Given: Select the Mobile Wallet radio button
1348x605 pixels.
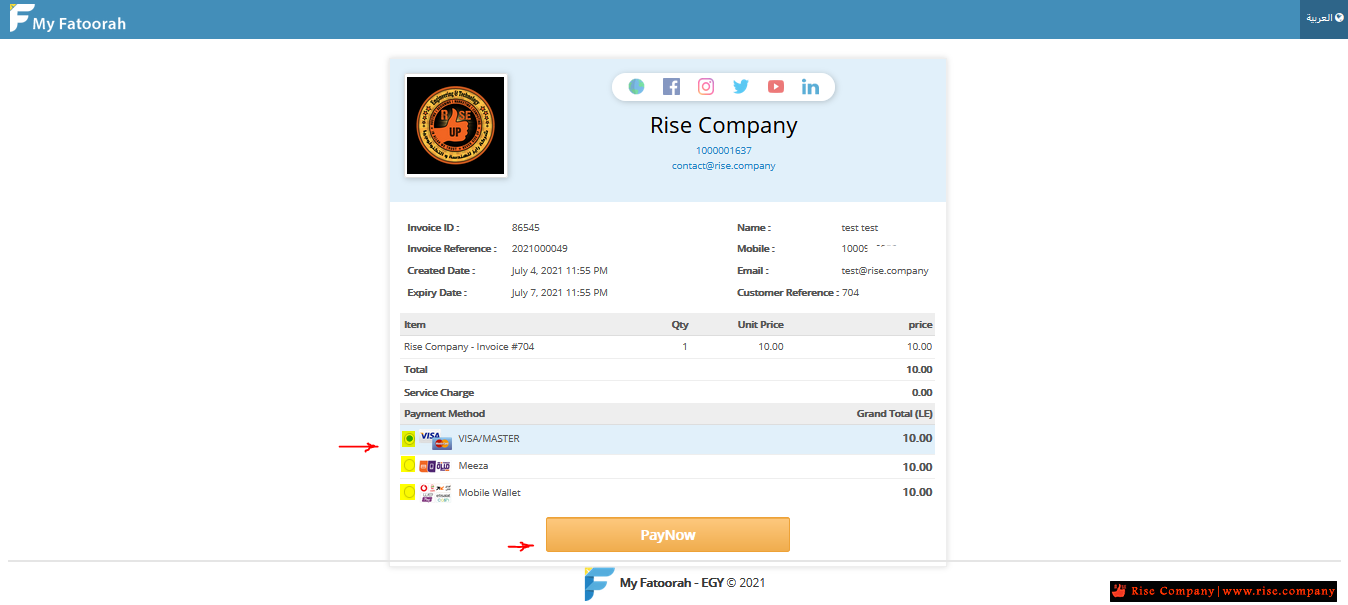Looking at the screenshot, I should point(409,492).
